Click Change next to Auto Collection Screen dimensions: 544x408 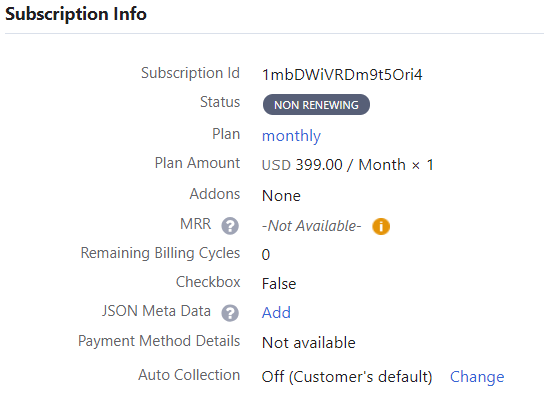(477, 377)
